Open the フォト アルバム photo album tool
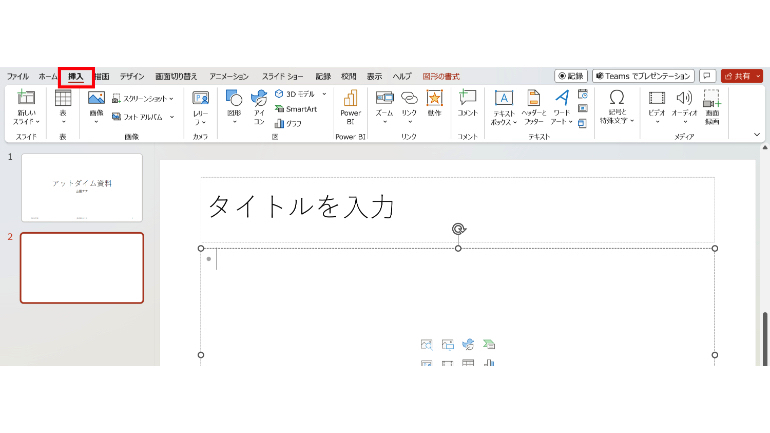This screenshot has width=770, height=433. (x=138, y=117)
